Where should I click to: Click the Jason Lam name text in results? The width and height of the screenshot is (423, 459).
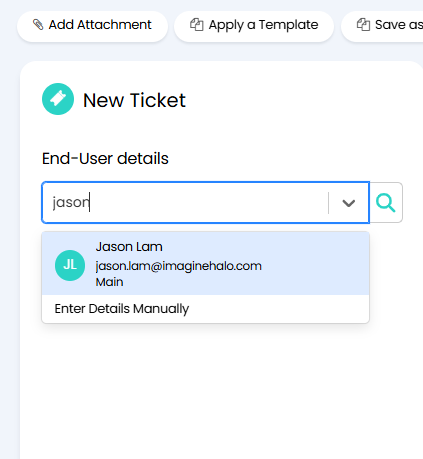[129, 247]
